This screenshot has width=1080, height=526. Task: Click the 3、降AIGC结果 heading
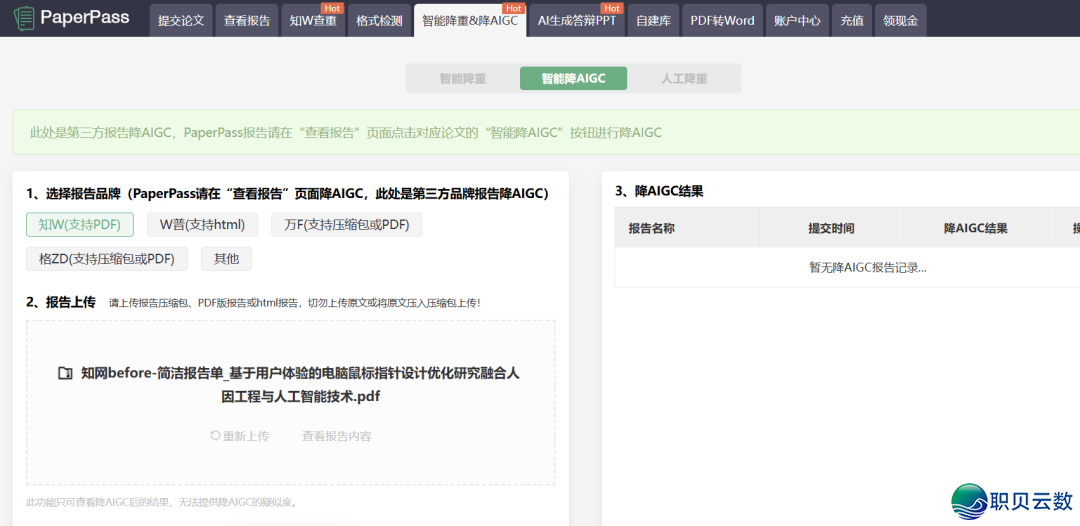click(x=659, y=191)
